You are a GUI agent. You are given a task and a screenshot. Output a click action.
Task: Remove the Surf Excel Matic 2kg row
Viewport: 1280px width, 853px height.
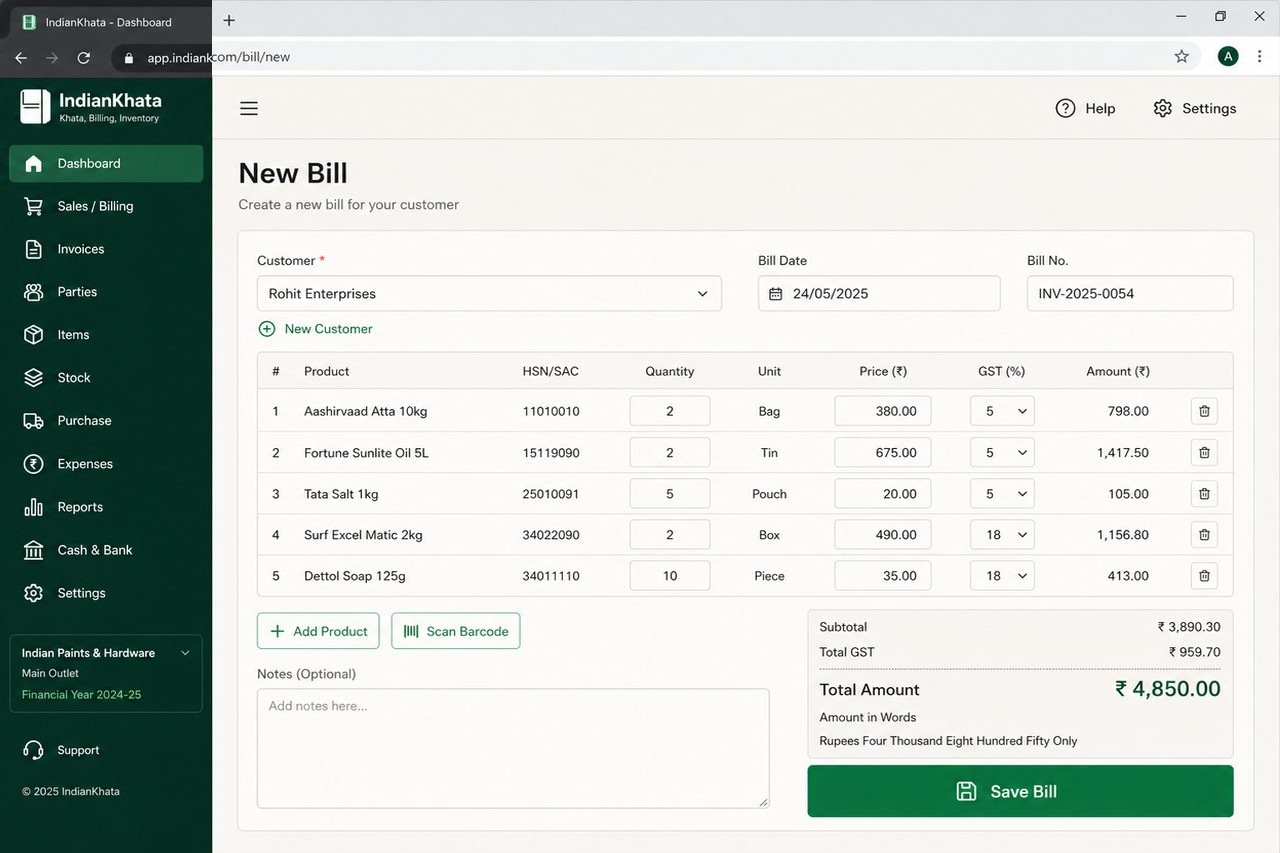click(1204, 535)
